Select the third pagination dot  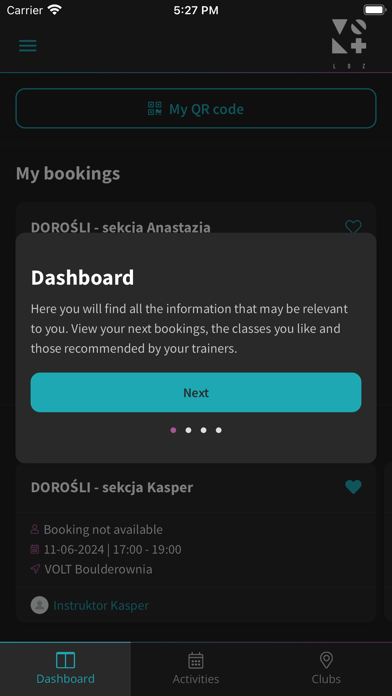(x=203, y=430)
